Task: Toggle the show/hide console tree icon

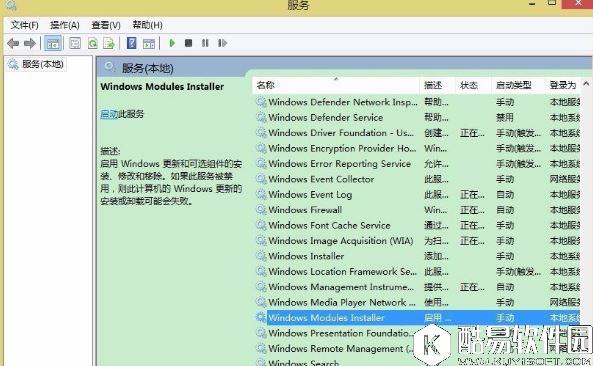Action: click(x=53, y=43)
